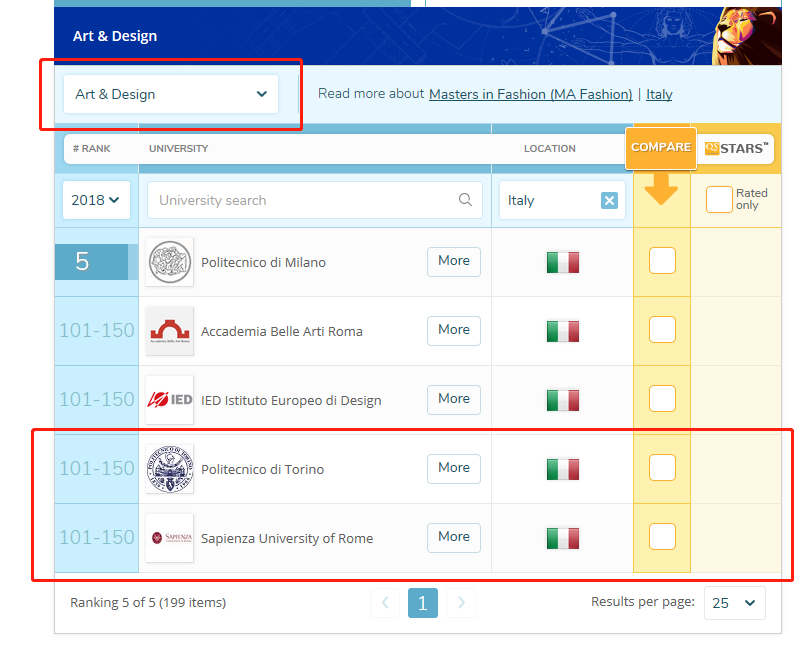Click the magnifier search icon
The height and width of the screenshot is (652, 802).
(465, 199)
